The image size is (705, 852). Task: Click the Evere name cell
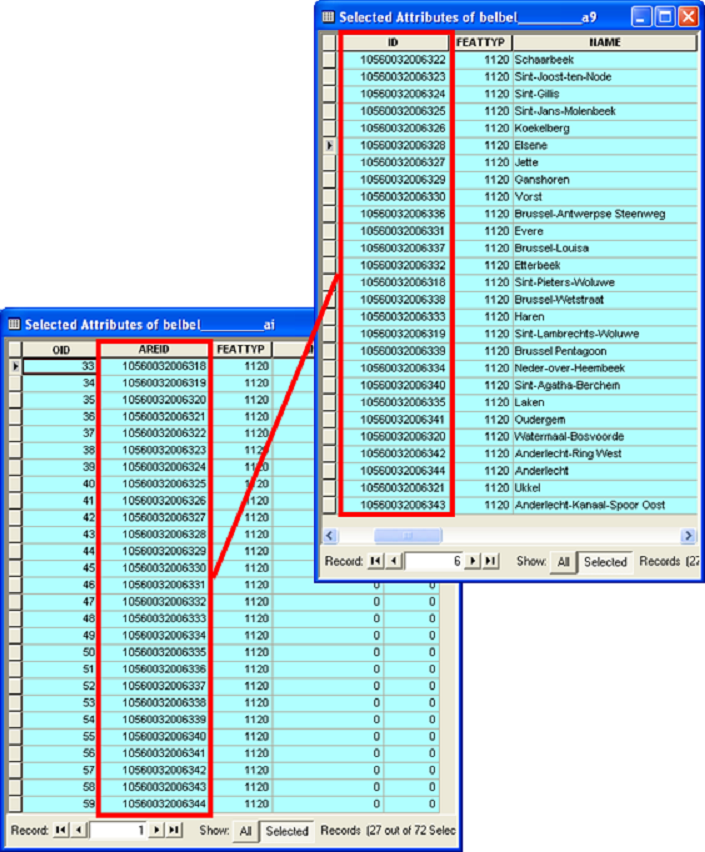pyautogui.click(x=605, y=231)
